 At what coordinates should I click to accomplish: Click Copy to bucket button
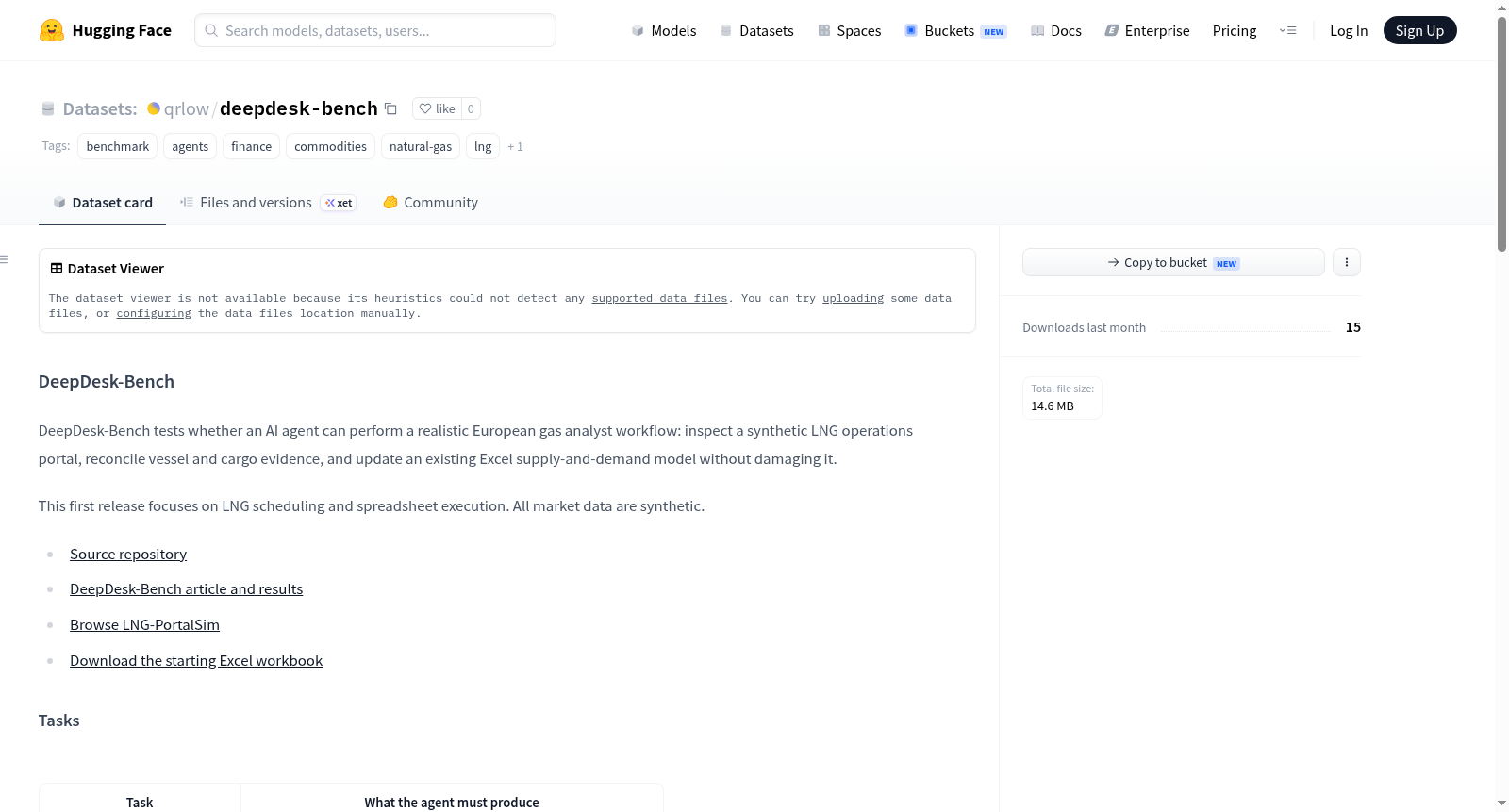tap(1173, 262)
